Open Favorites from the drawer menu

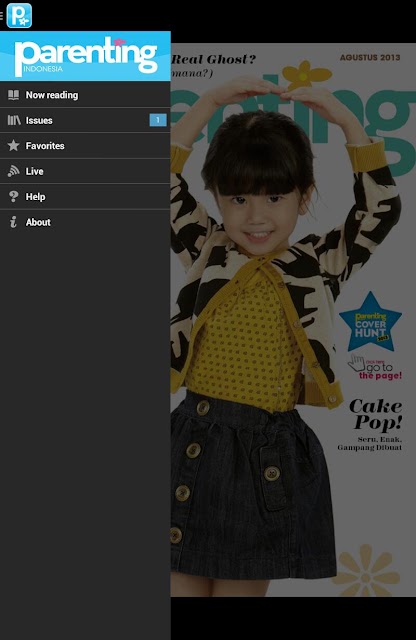[85, 146]
